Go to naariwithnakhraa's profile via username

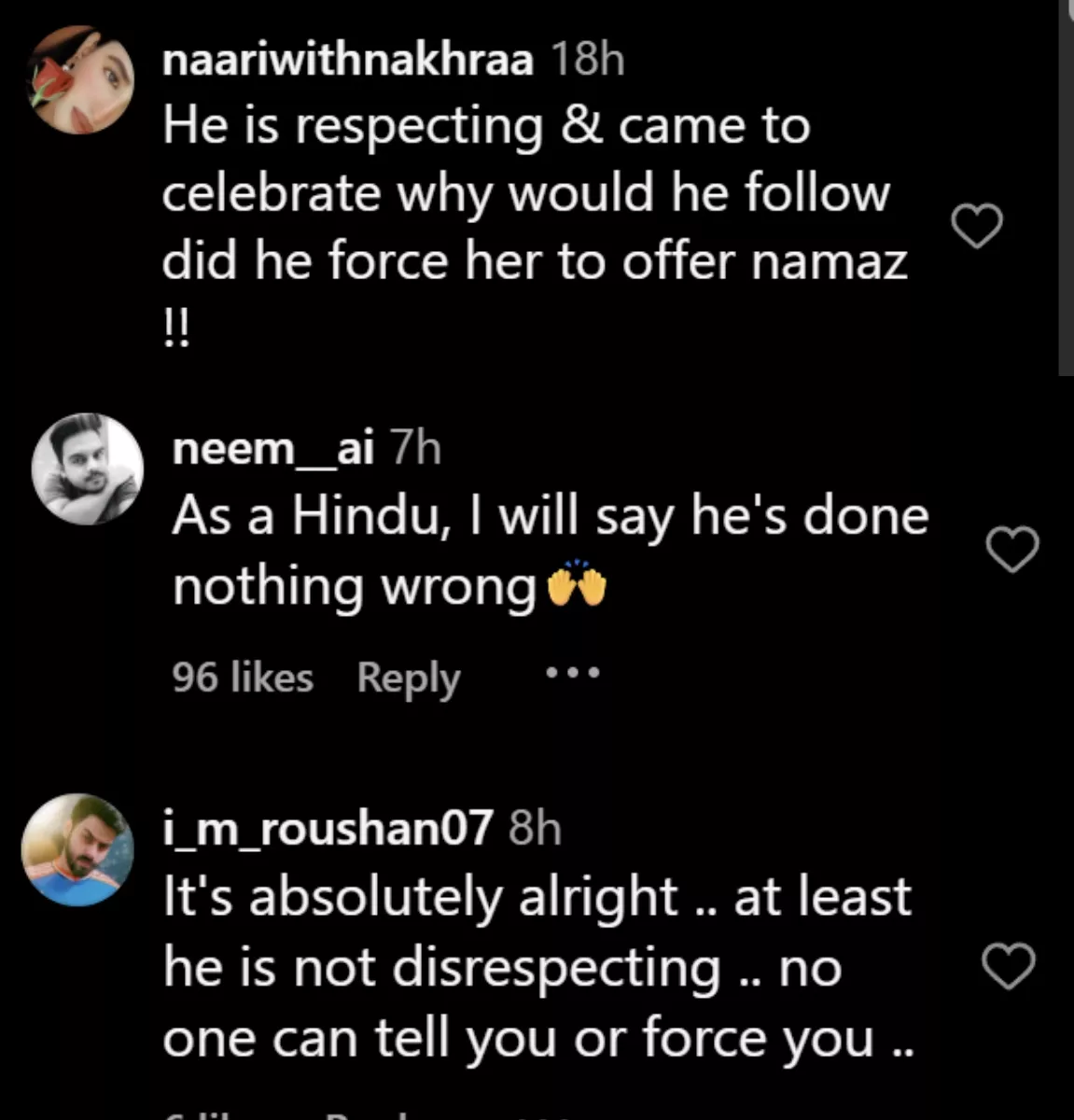(x=348, y=61)
